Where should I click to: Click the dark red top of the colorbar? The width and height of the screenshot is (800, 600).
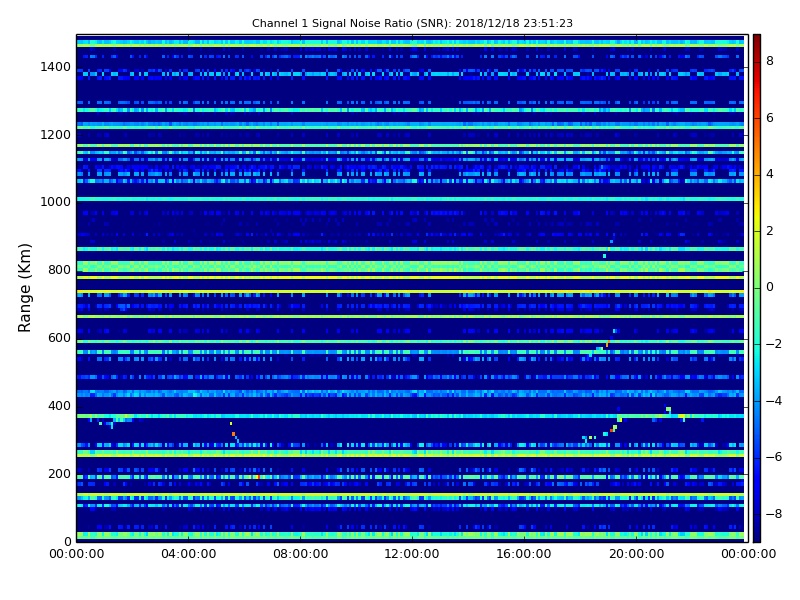pyautogui.click(x=757, y=43)
